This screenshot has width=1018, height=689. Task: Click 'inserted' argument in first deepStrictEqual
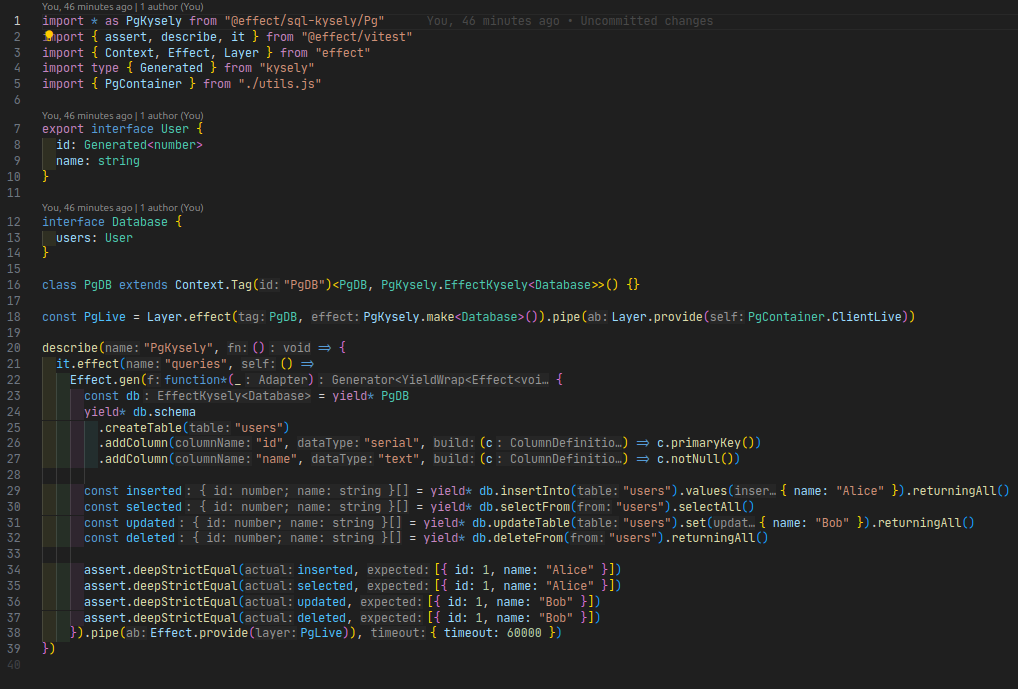pos(325,570)
